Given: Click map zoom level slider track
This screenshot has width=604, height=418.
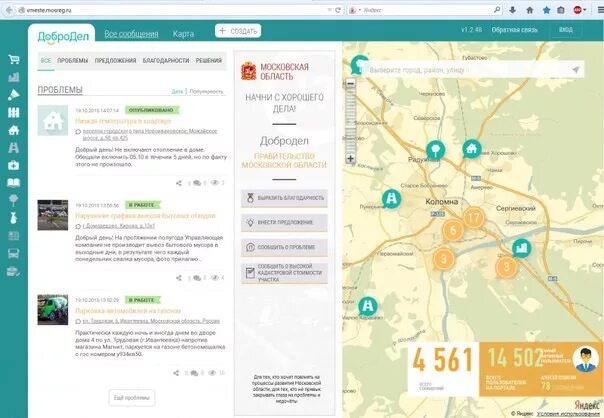Looking at the screenshot, I should pos(351,120).
